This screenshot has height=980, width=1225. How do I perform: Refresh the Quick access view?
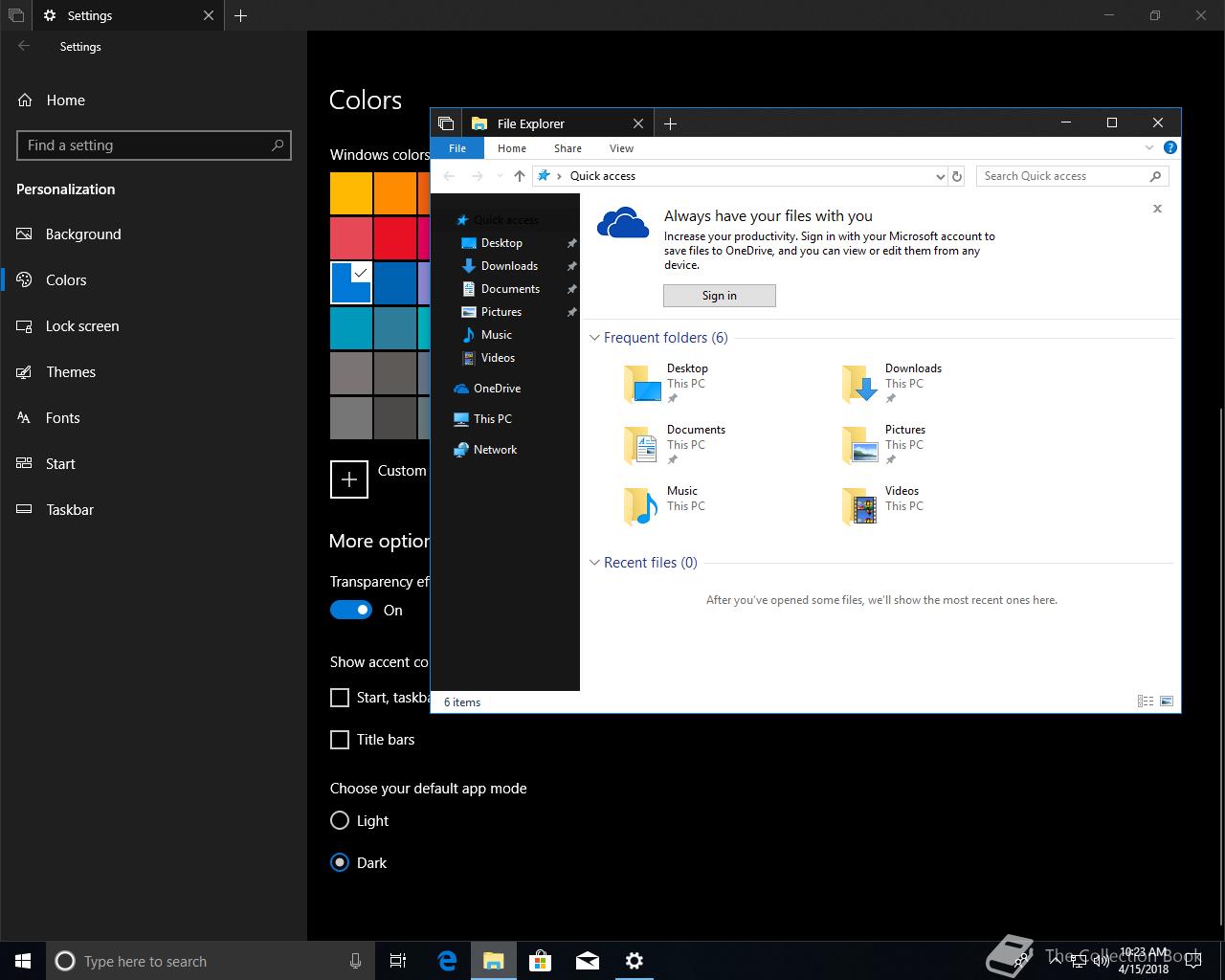point(956,176)
